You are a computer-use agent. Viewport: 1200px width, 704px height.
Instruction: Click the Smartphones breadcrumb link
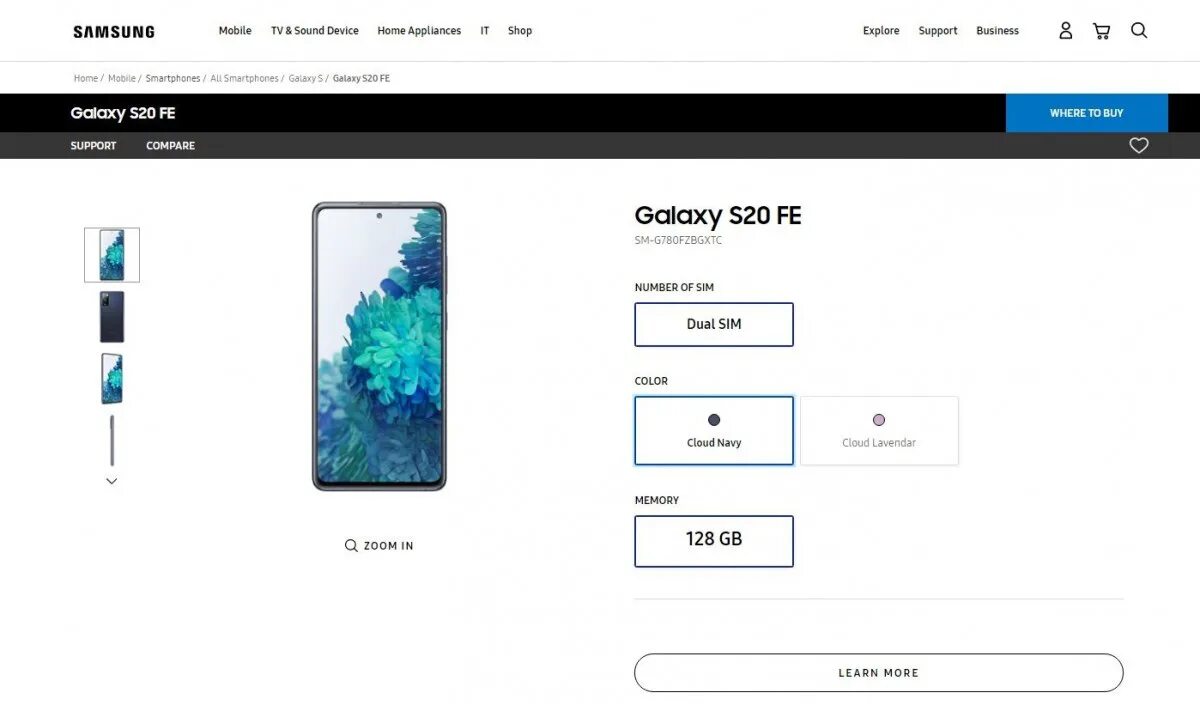pyautogui.click(x=173, y=78)
